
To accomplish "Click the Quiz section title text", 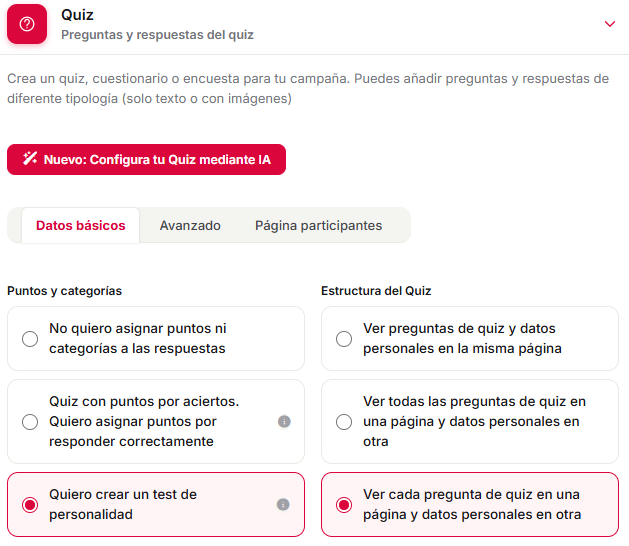I will click(x=77, y=15).
